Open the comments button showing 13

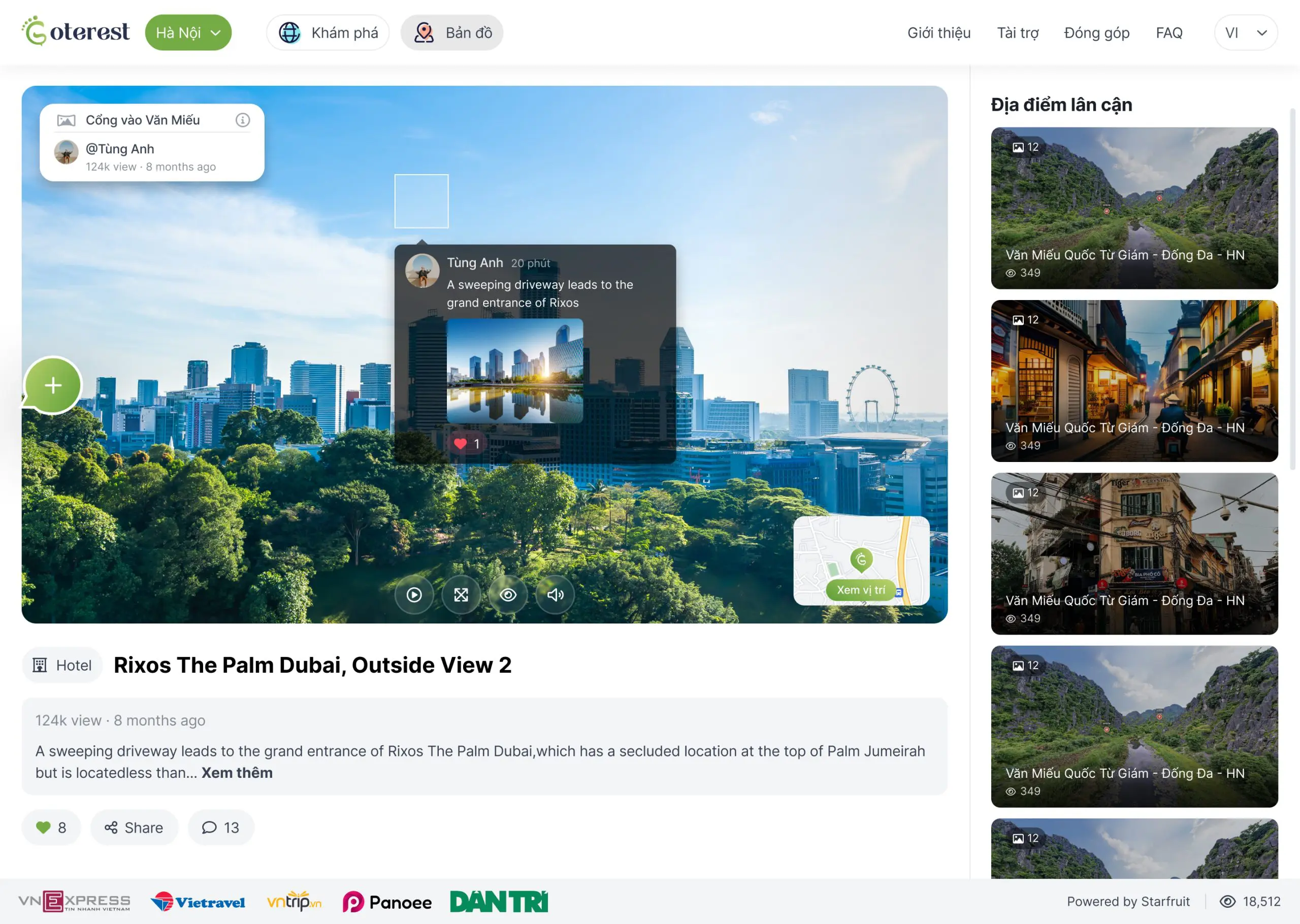click(221, 827)
